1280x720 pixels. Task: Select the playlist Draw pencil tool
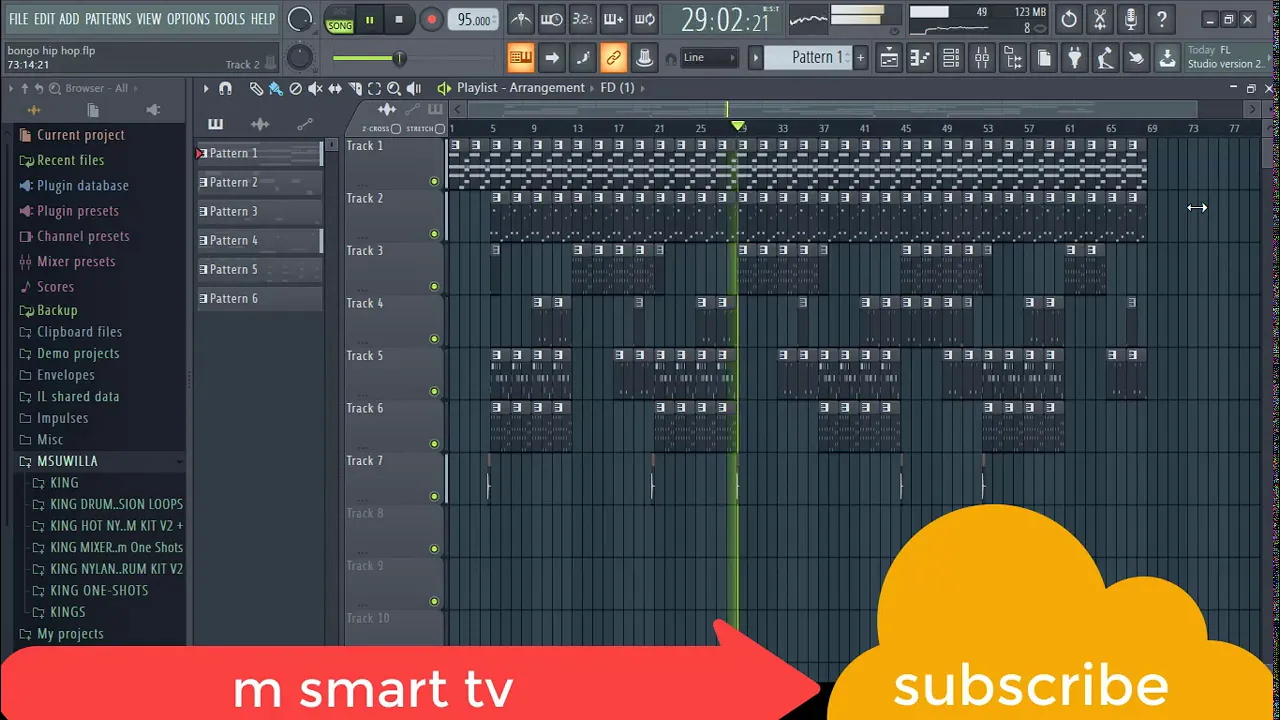(256, 88)
